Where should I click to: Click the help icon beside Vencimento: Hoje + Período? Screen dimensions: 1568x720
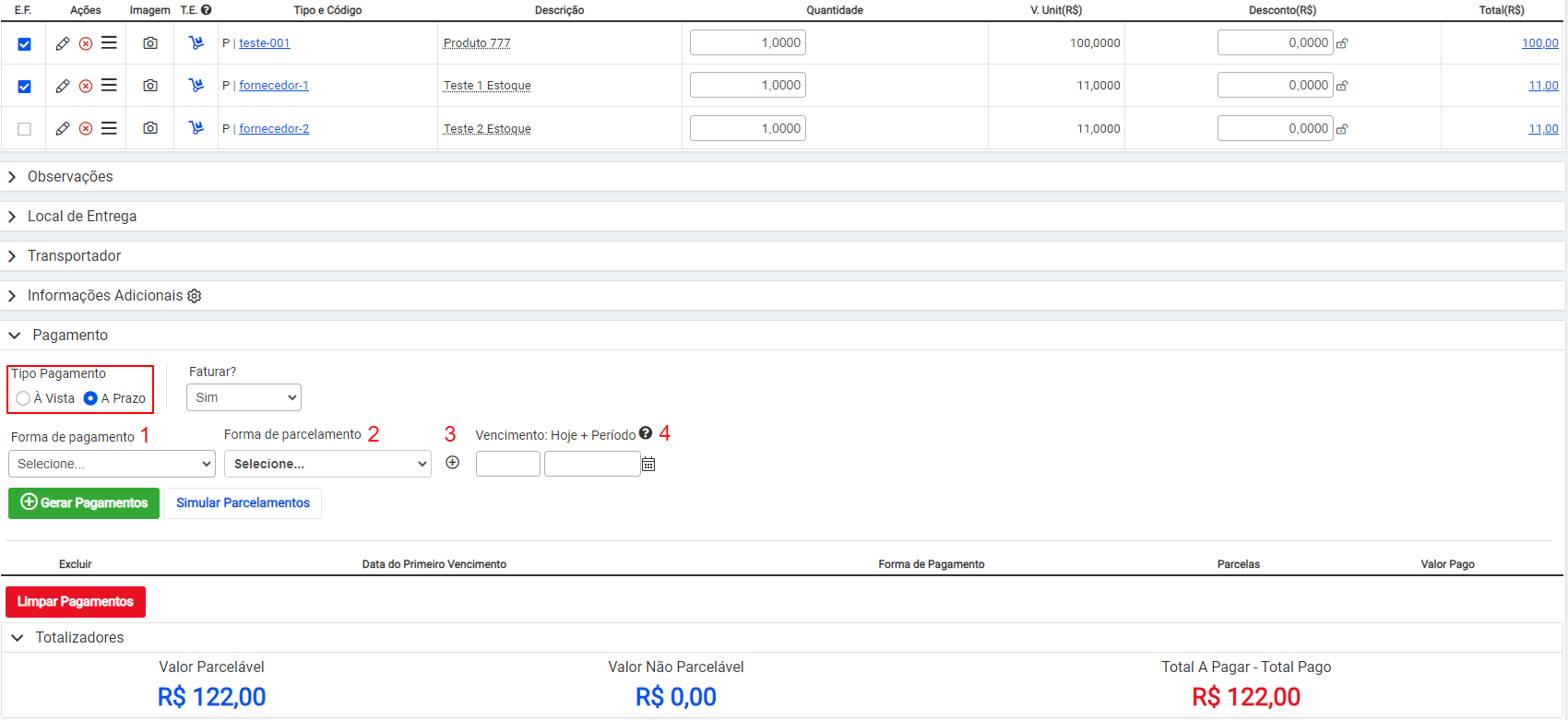646,432
